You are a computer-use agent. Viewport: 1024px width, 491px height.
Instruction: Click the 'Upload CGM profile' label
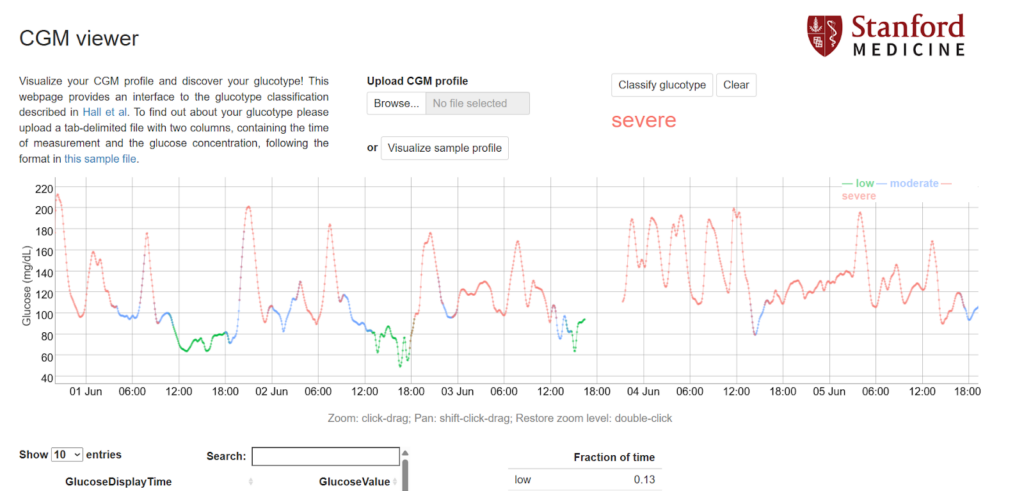pyautogui.click(x=417, y=81)
